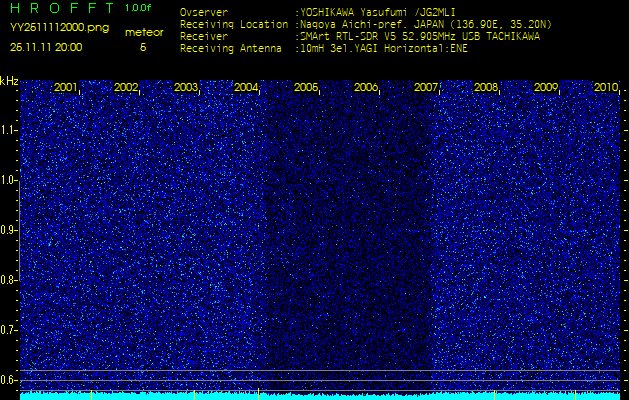Click the 'Ovserver' field label
This screenshot has height=400, width=629.
(204, 12)
